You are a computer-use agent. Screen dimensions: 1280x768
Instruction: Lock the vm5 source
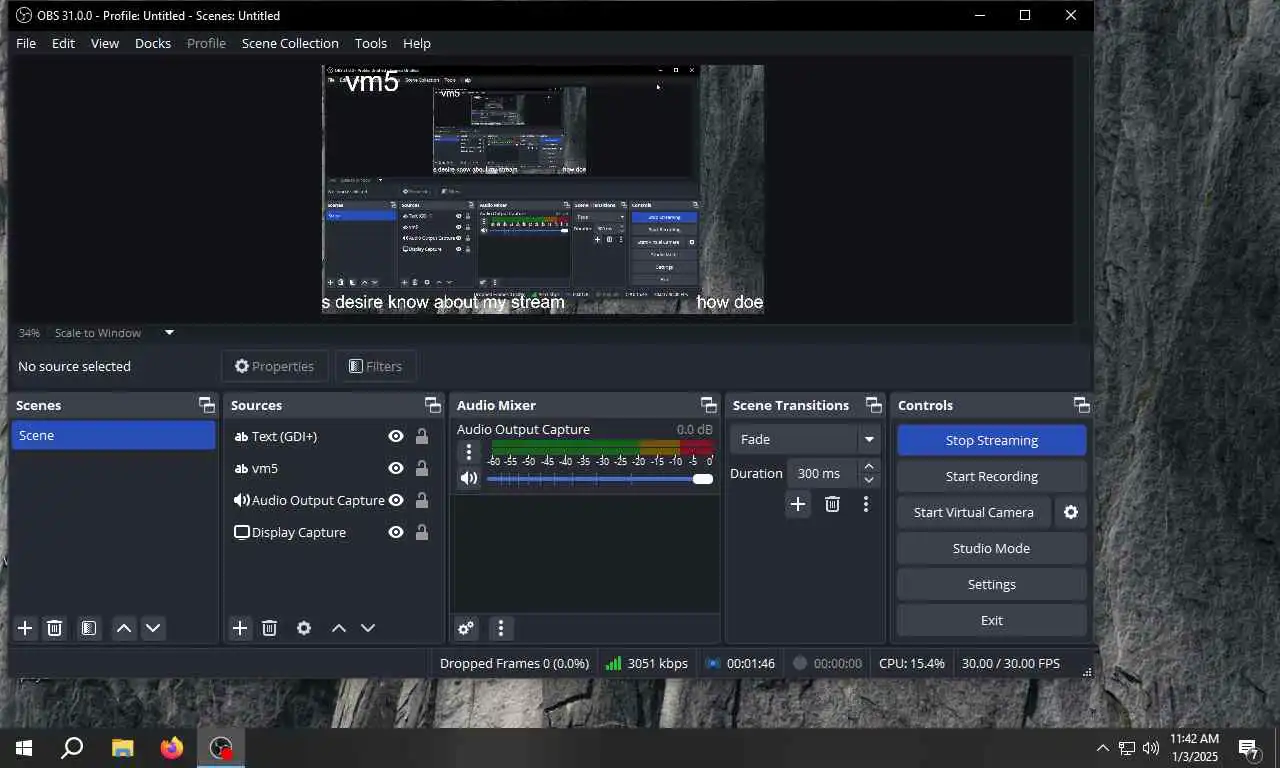[422, 468]
